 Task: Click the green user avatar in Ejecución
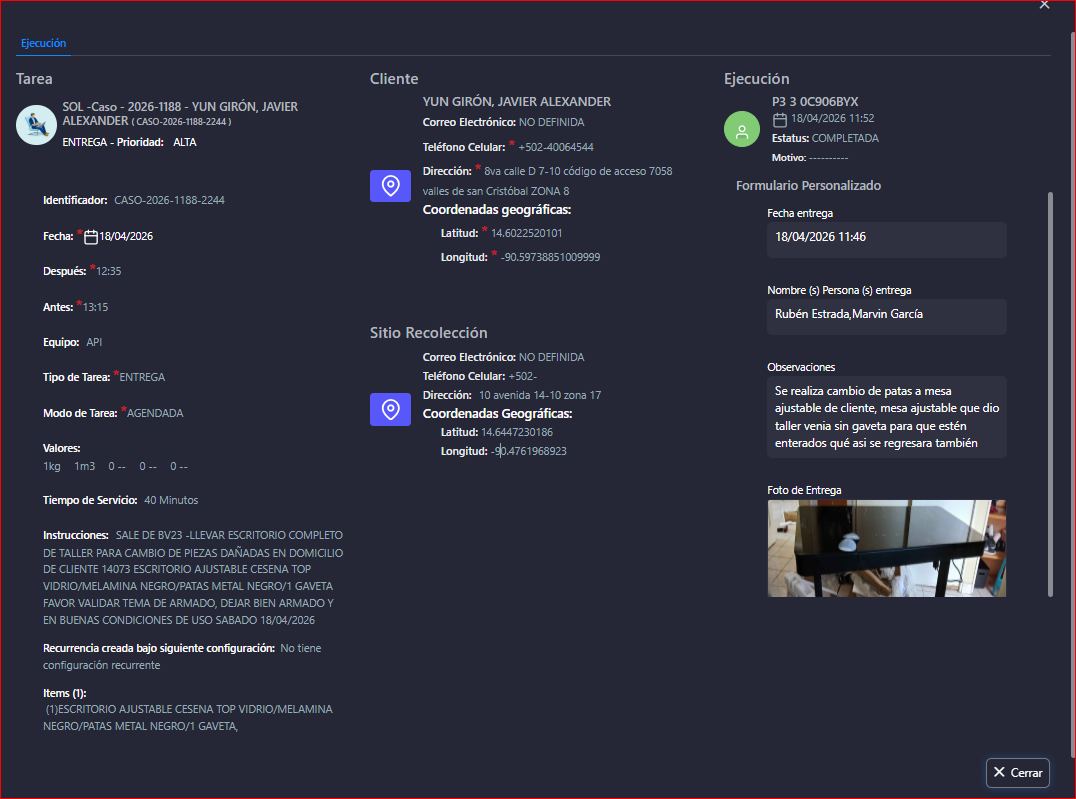[742, 130]
